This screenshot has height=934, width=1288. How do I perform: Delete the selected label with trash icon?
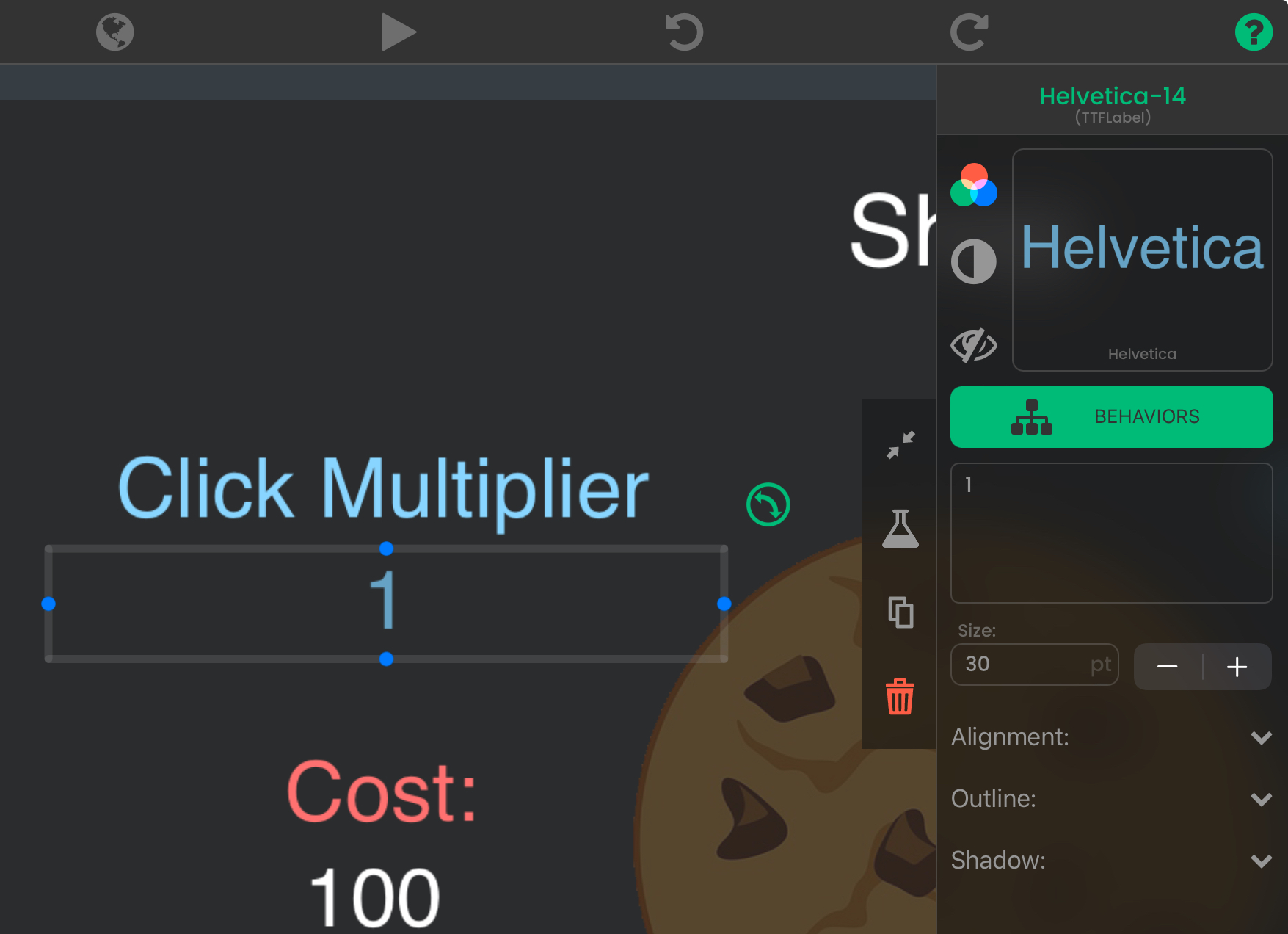(900, 696)
